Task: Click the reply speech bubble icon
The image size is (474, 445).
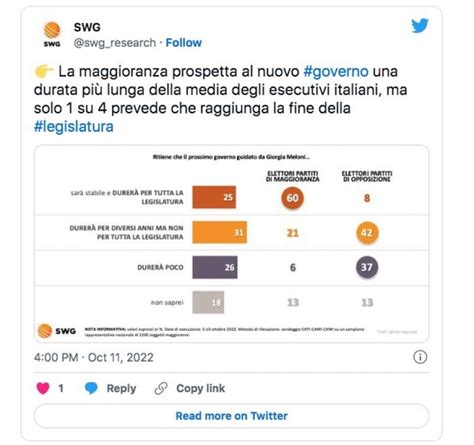Action: 91,388
